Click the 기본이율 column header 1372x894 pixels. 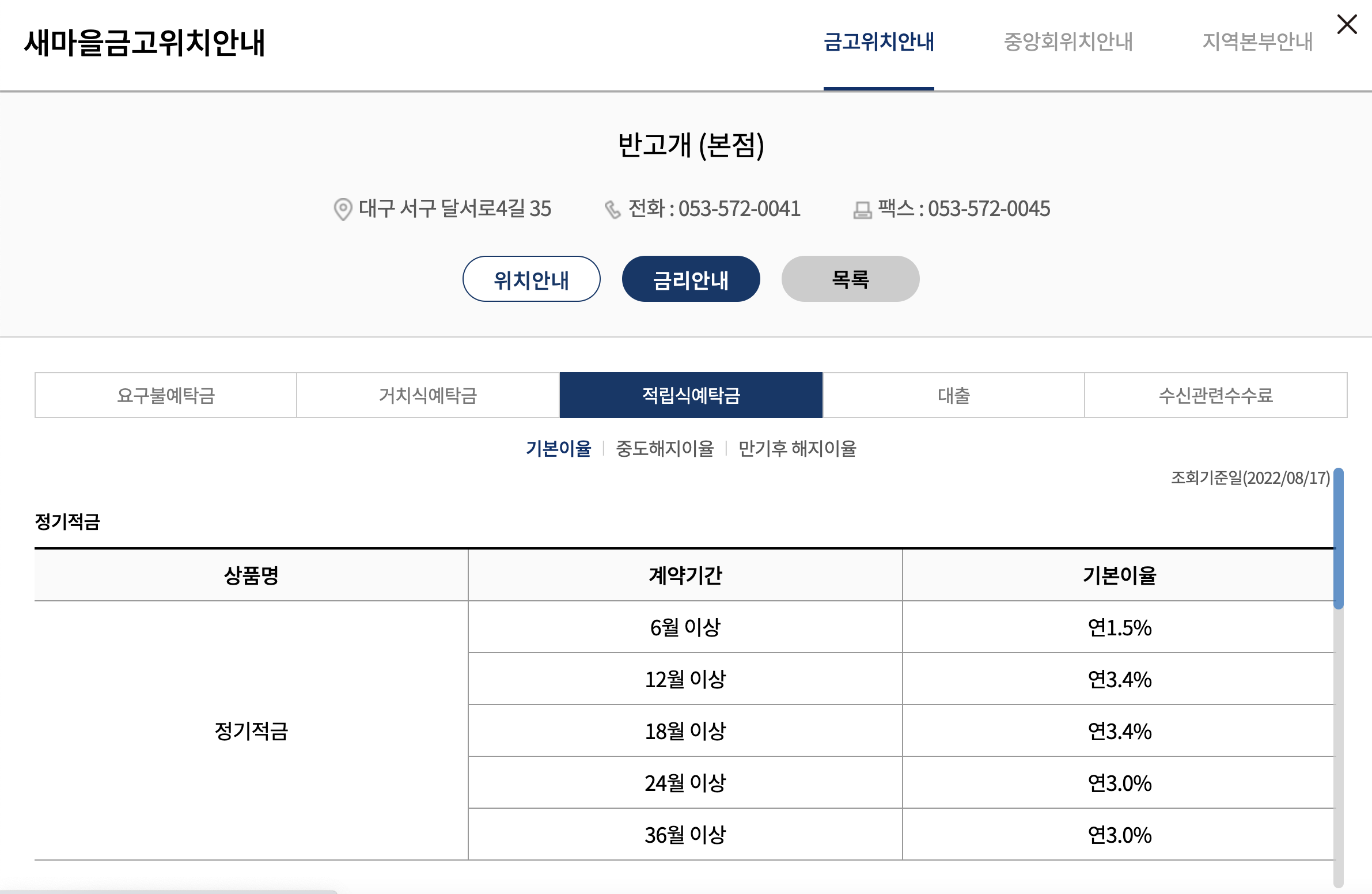coord(1119,575)
